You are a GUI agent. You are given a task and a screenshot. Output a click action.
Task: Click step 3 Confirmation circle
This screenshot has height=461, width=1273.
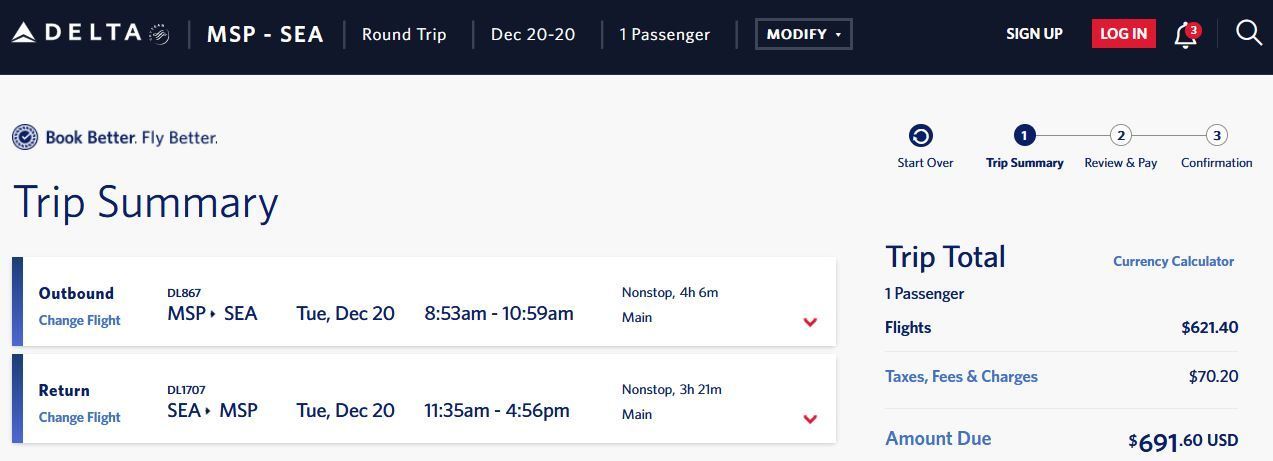point(1216,135)
